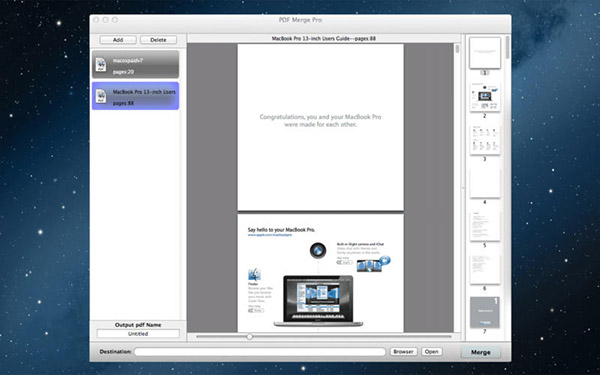Select page 5 thumbnail
Viewport: 600px width, 375px height.
click(x=485, y=226)
